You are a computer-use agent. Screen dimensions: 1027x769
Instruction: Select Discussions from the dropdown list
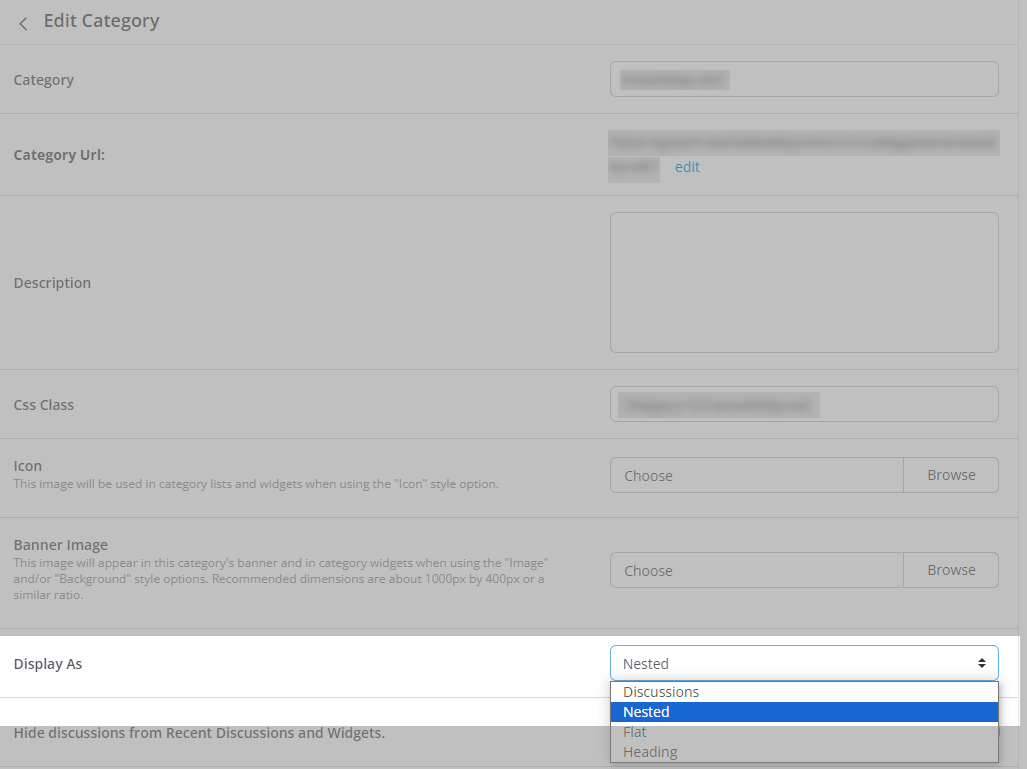coord(661,692)
